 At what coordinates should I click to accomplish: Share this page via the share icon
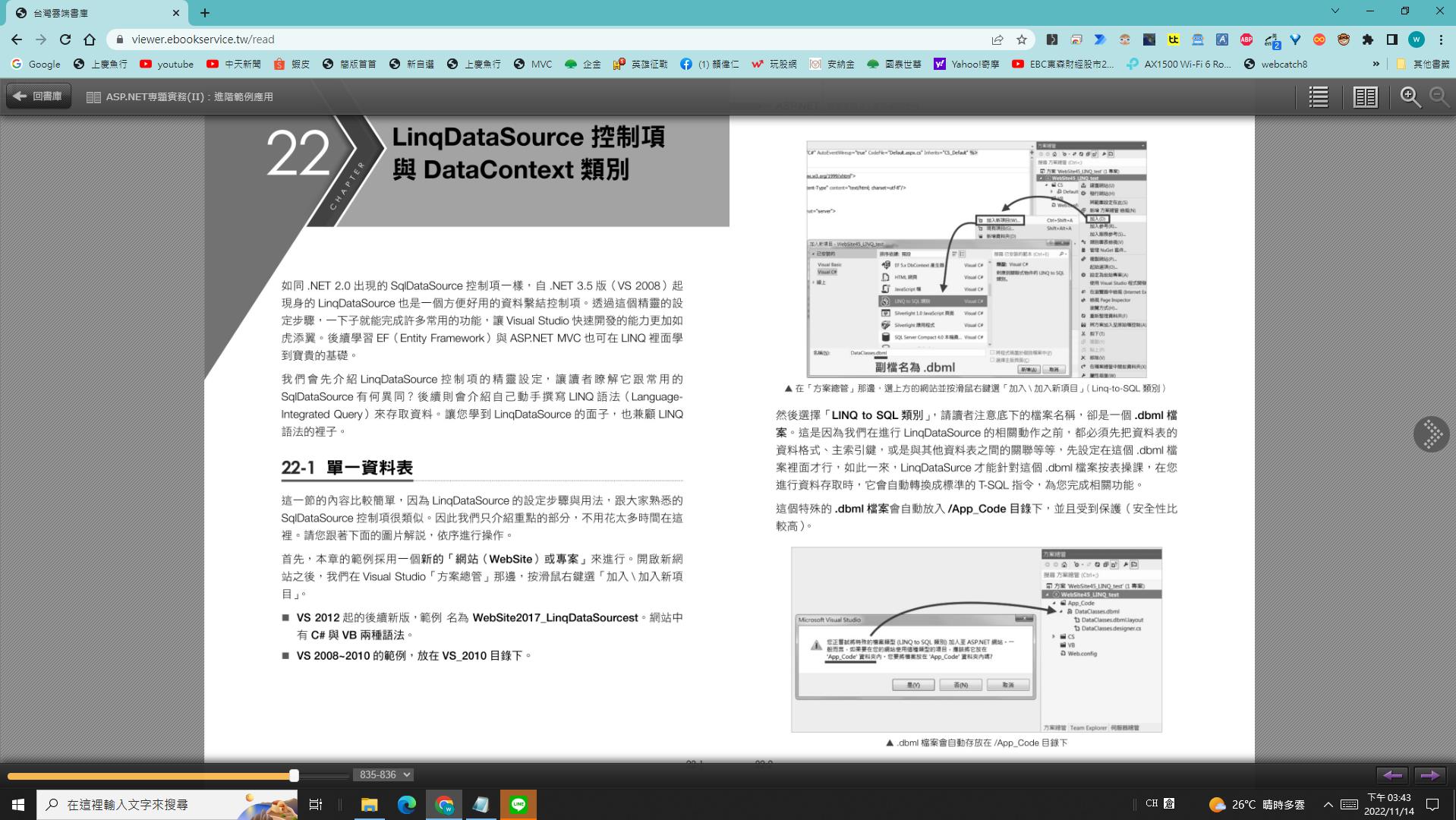click(997, 39)
